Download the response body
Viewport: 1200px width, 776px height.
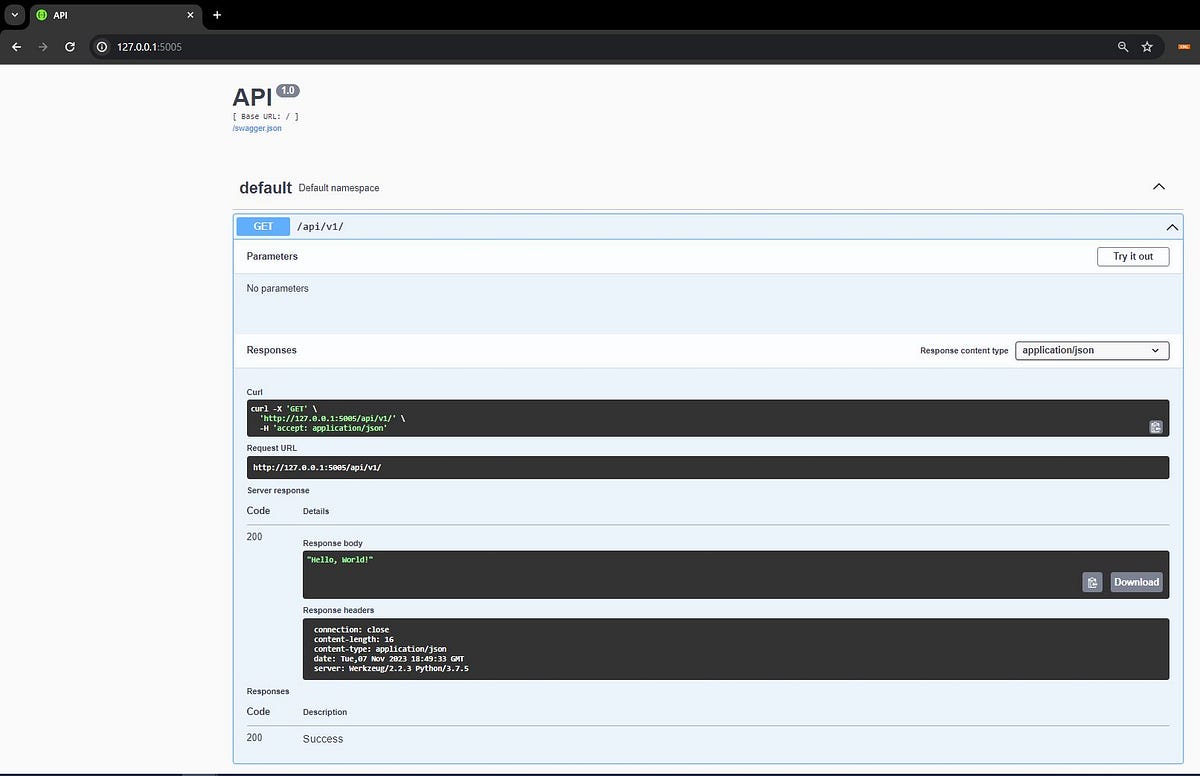click(x=1136, y=582)
